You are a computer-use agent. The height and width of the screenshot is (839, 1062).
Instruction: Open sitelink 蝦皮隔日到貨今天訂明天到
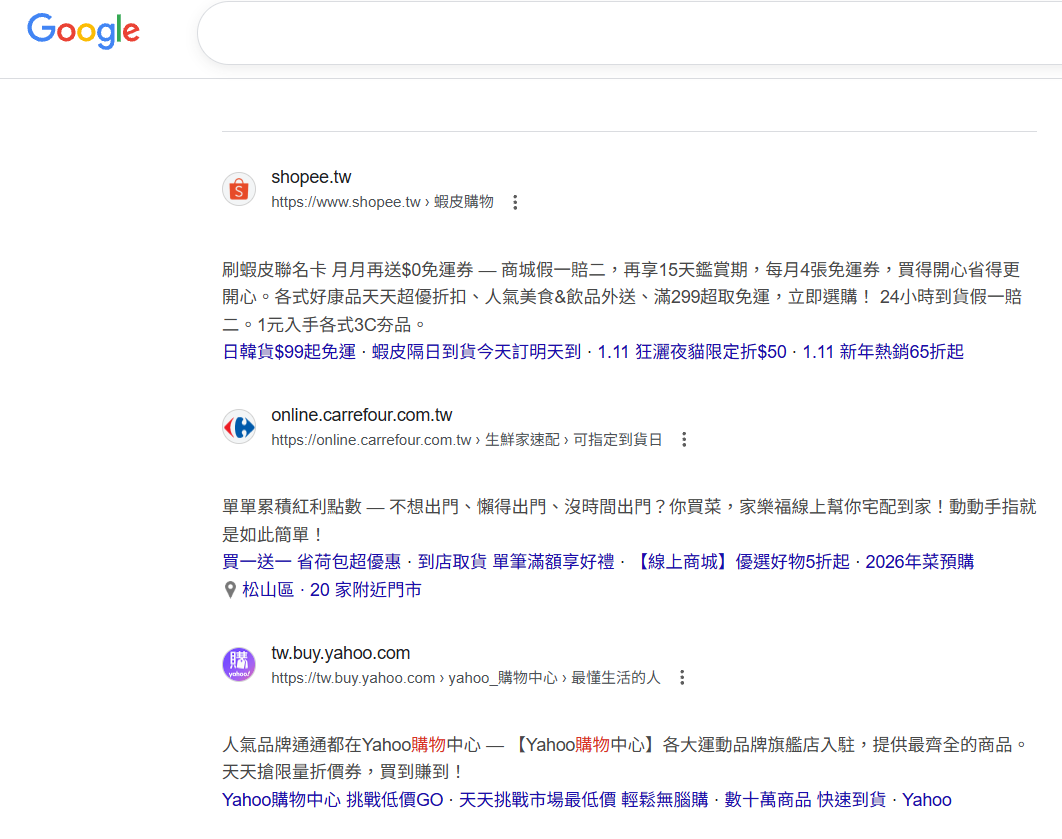click(x=477, y=352)
